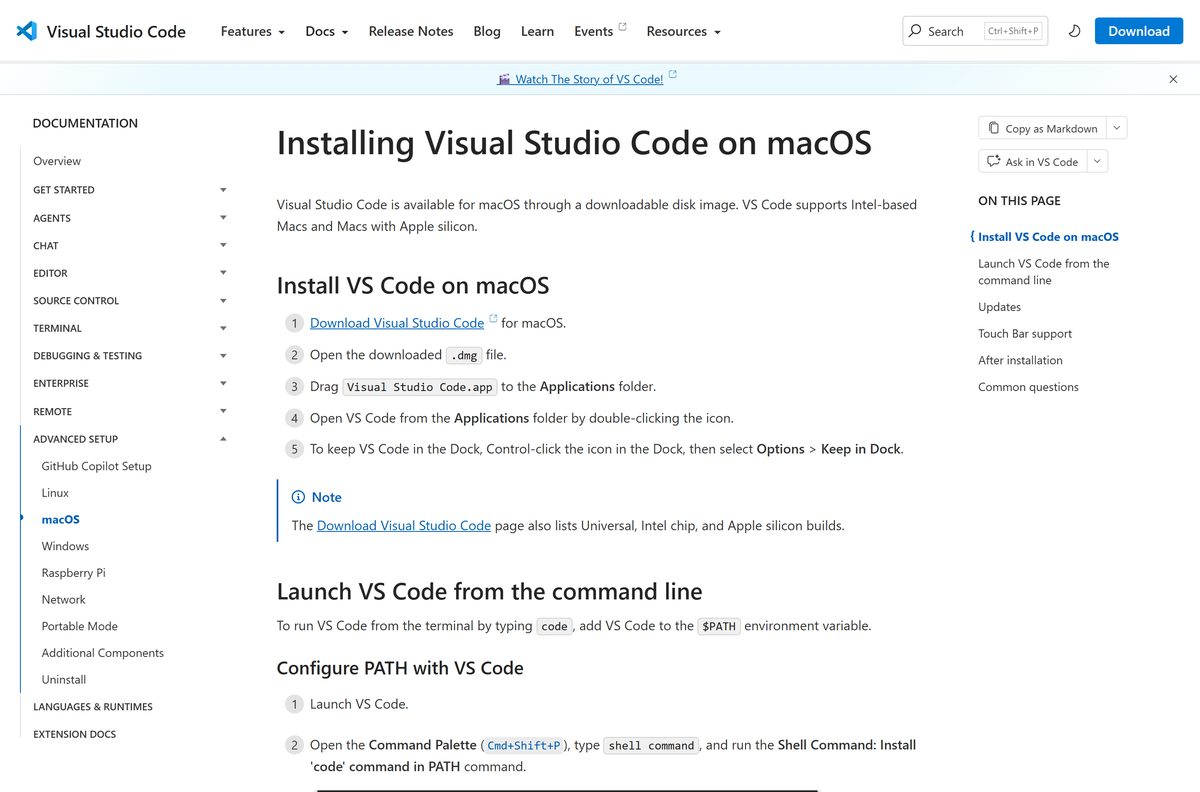Screen dimensions: 1200x792
Task: Open LANGUAGES & RUNTIMES section
Action: (x=93, y=706)
